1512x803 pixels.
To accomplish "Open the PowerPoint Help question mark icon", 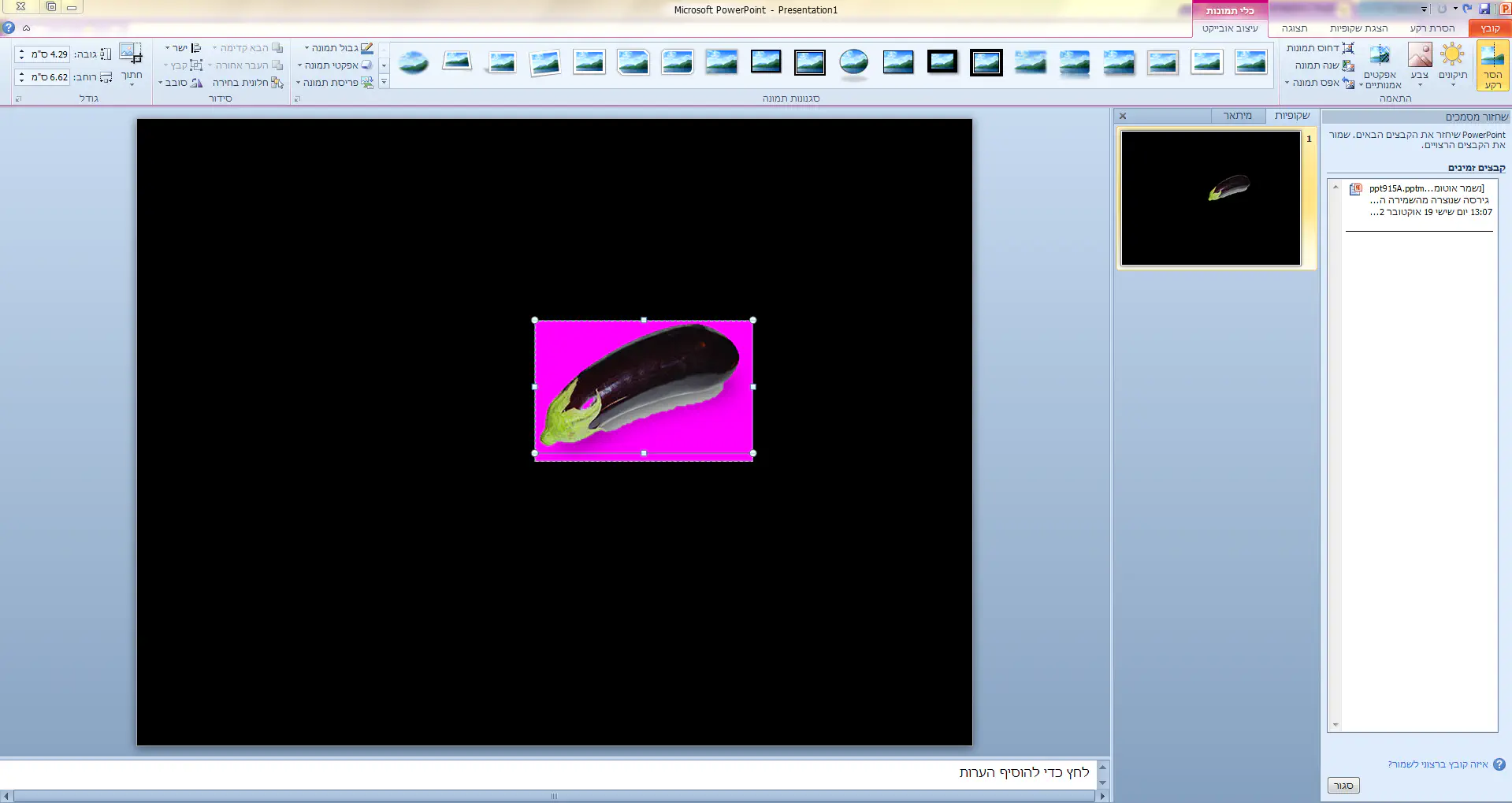I will coord(9,28).
